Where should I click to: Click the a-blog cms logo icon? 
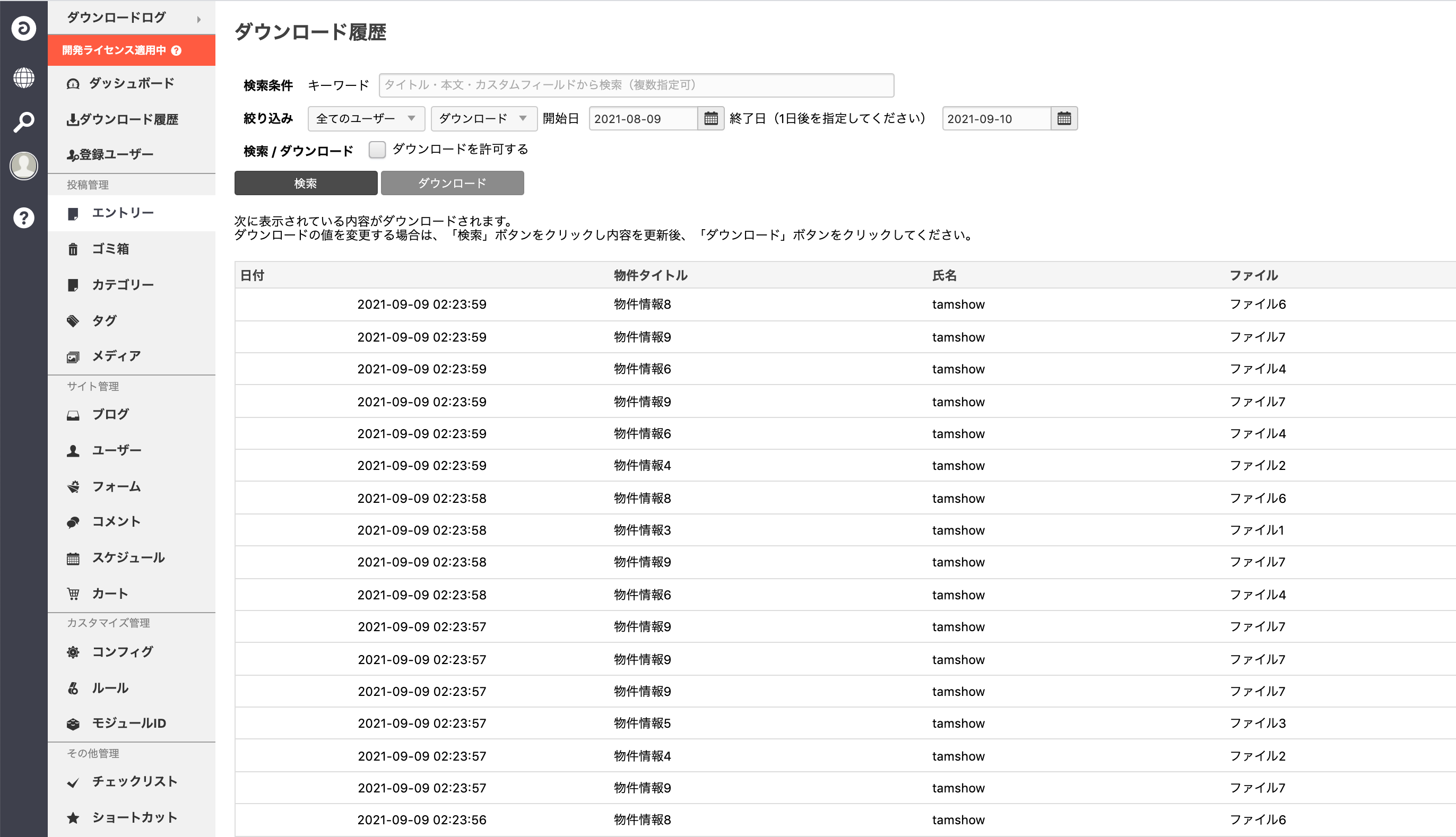coord(23,28)
